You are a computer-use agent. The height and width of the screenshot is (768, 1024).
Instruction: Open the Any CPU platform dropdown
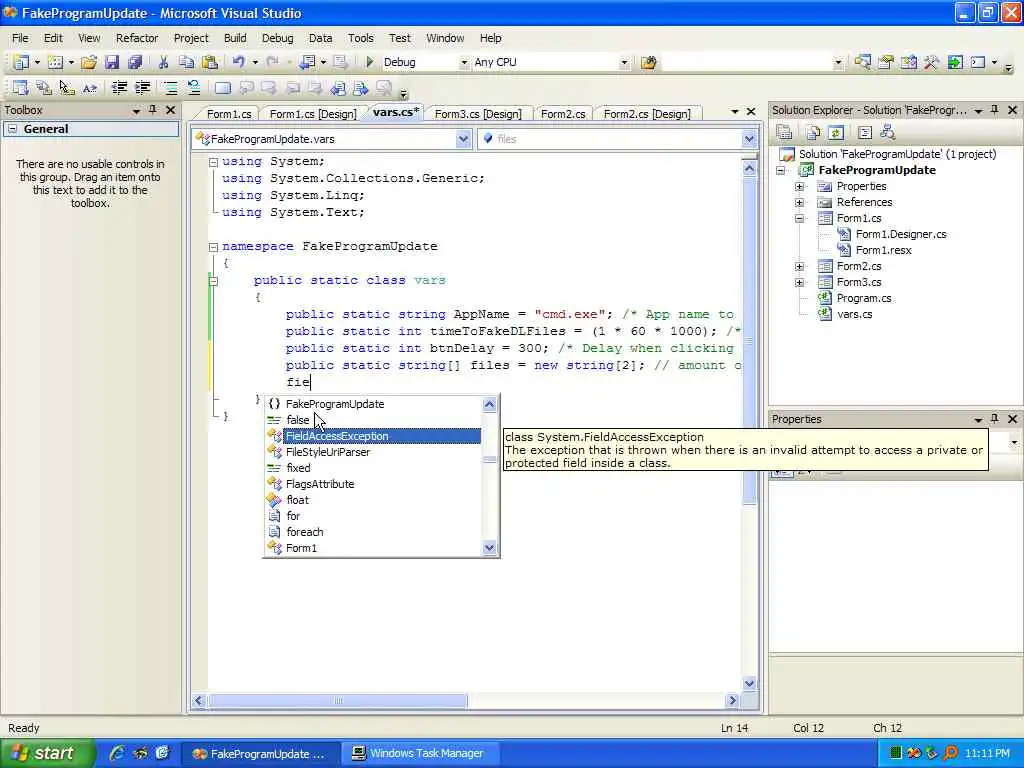click(x=624, y=63)
